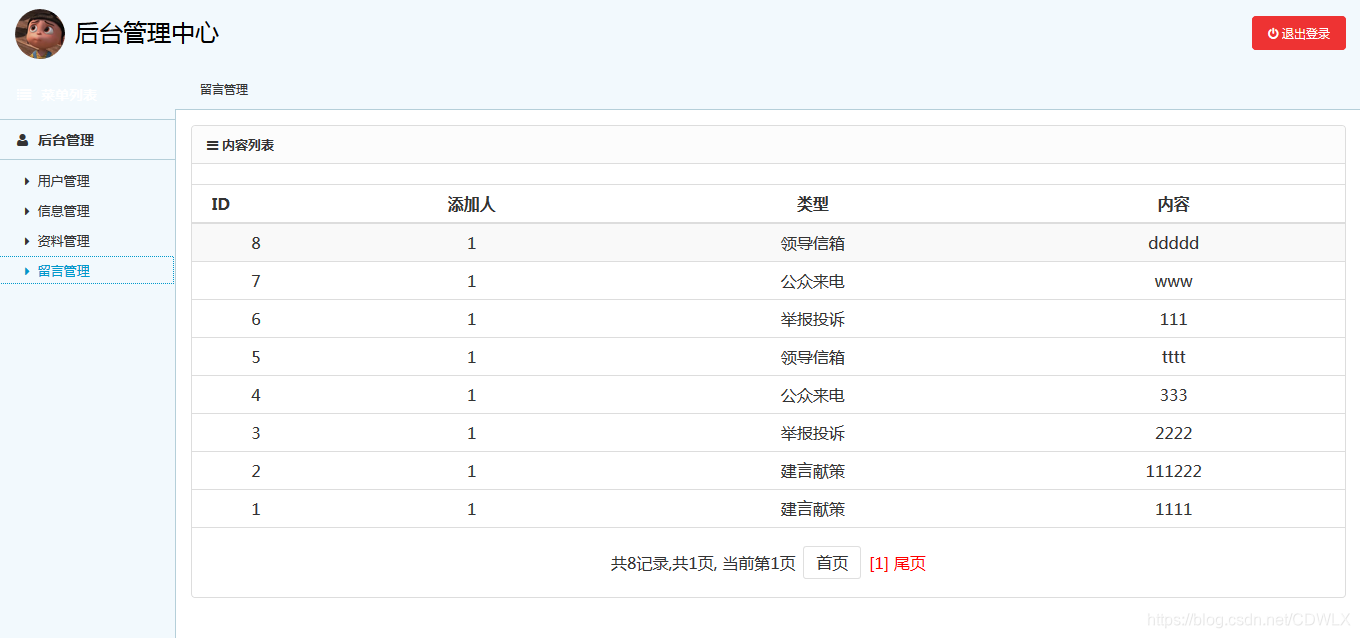Click the 内容列表 panel heading

[248, 145]
